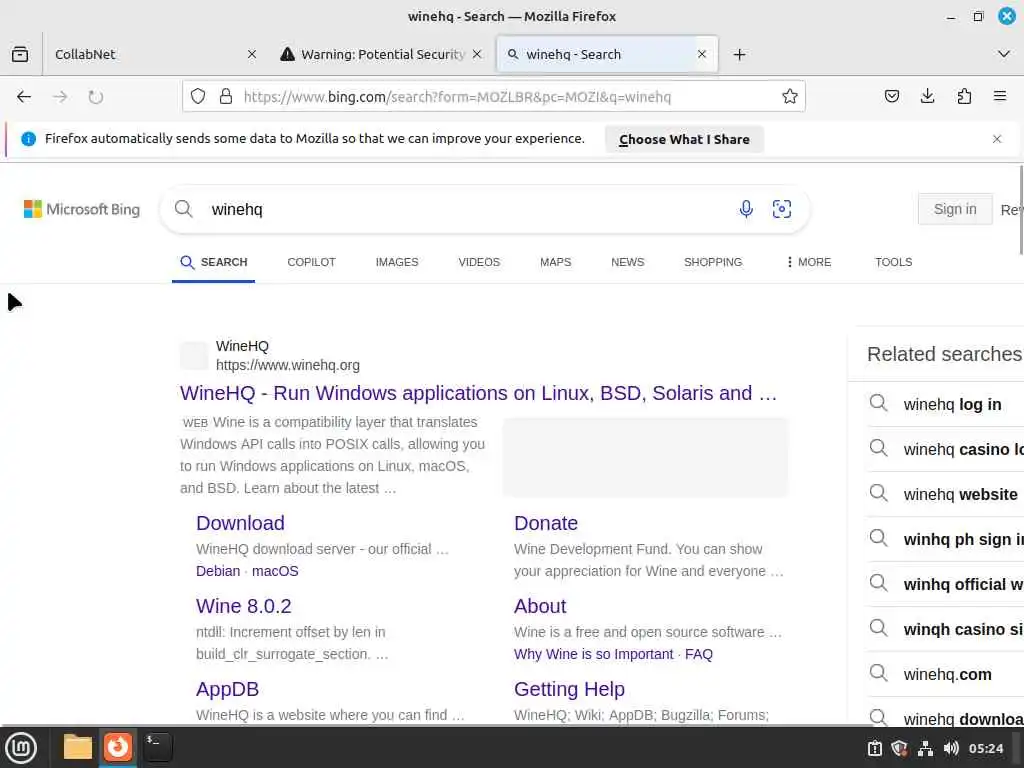
Task: Show the calendar from clock 05:24
Action: [985, 748]
